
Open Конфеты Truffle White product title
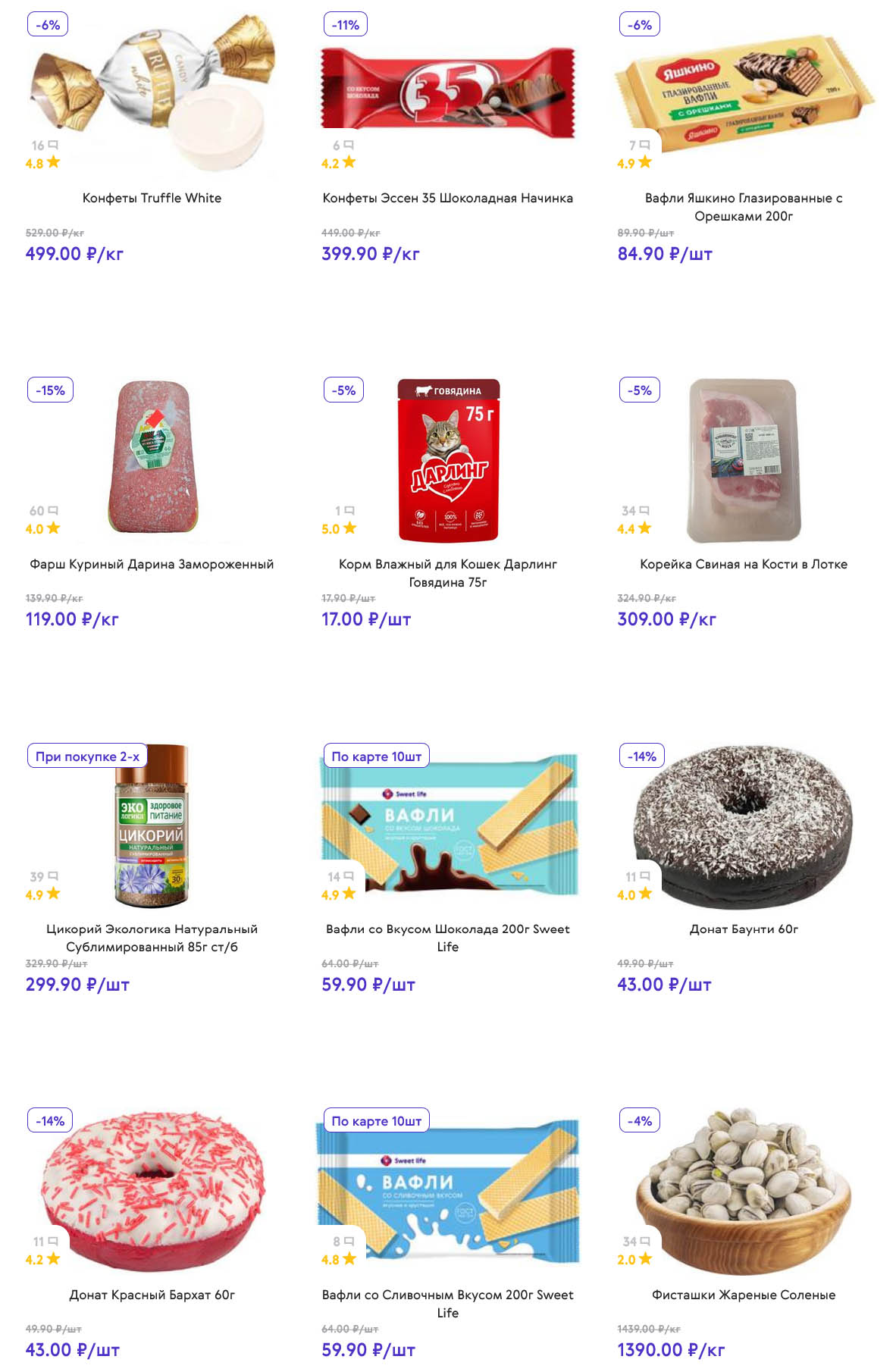coord(152,198)
